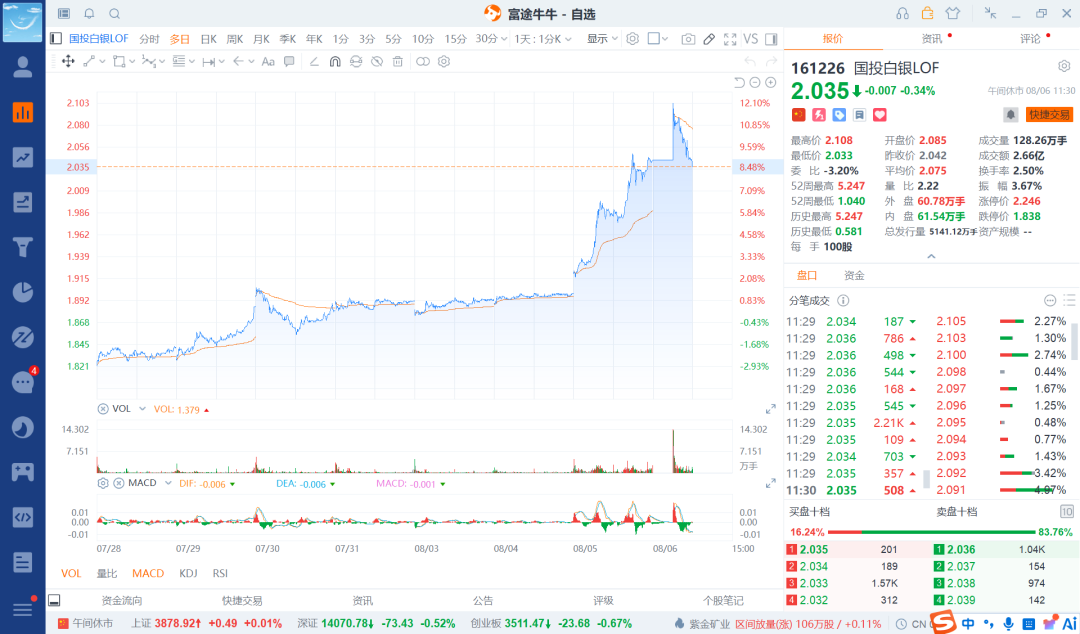Toggle right quote panel visibility
The height and width of the screenshot is (634, 1080).
771,39
